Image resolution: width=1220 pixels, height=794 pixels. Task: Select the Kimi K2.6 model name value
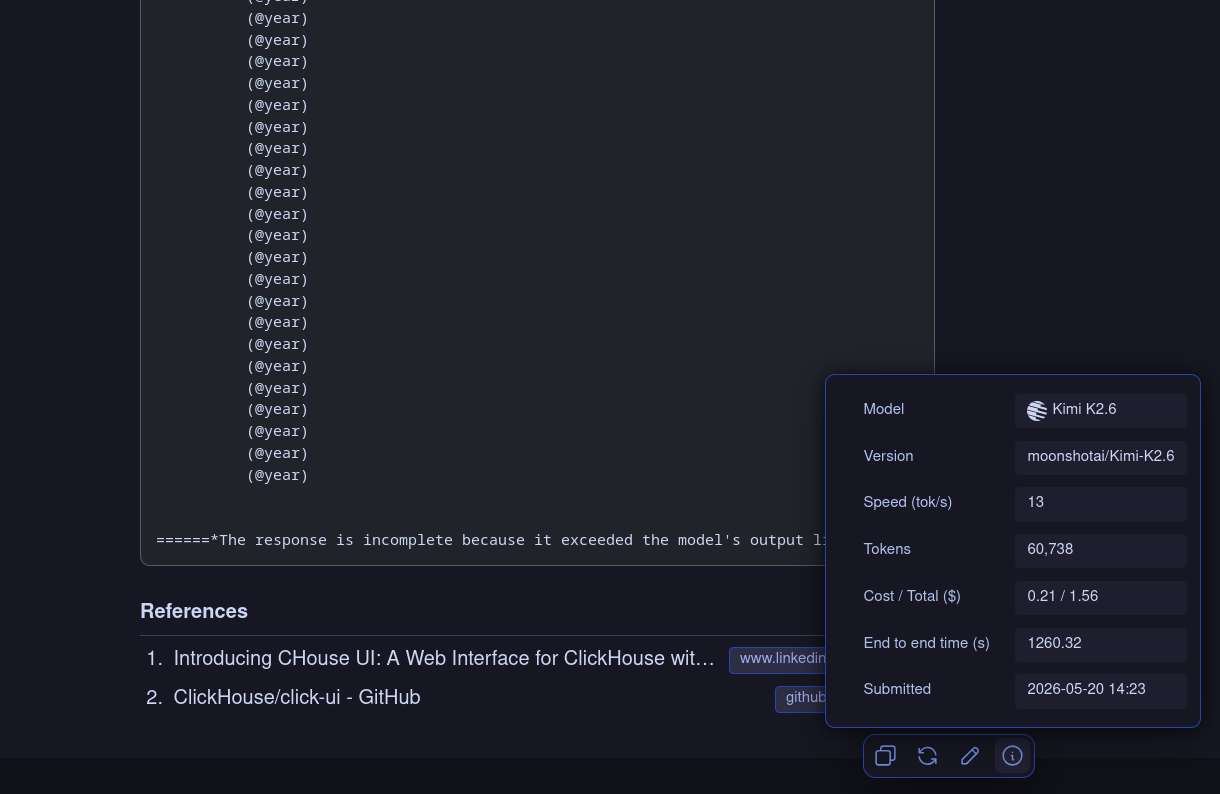1100,410
